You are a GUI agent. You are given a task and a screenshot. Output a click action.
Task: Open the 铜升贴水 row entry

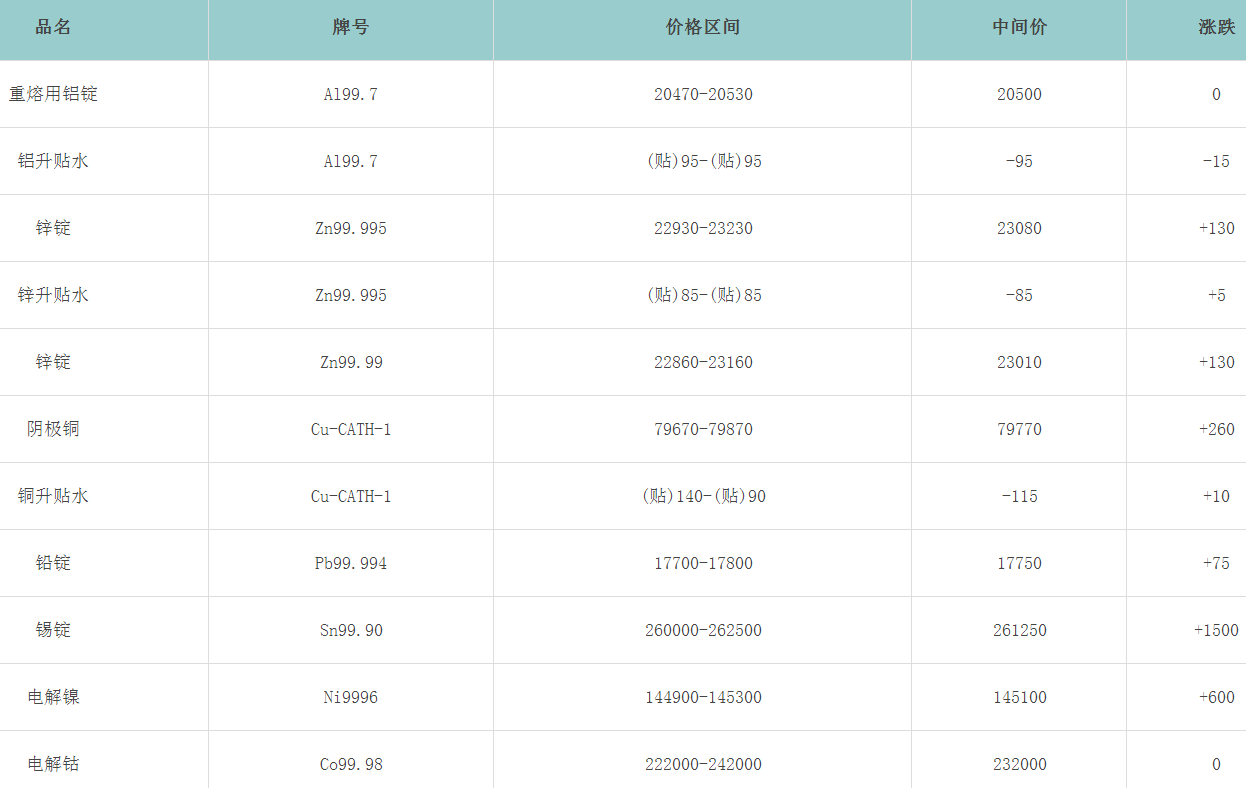click(53, 496)
